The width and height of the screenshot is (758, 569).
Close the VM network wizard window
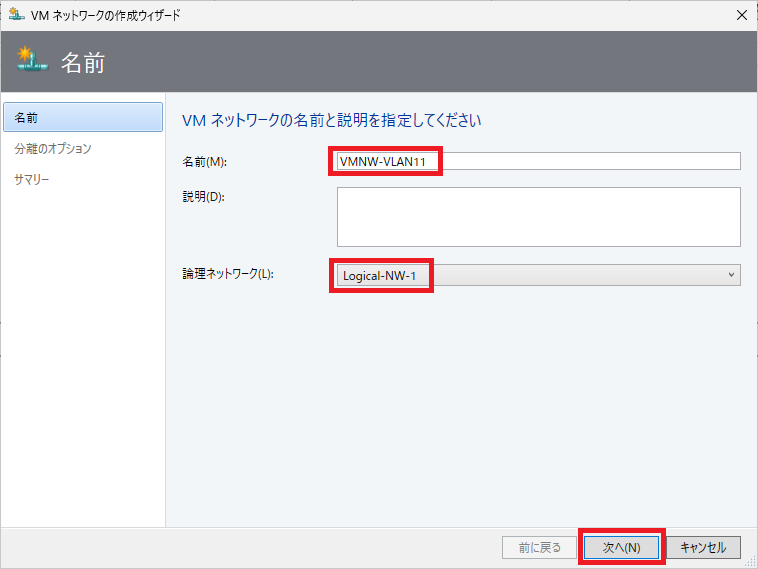coord(742,15)
